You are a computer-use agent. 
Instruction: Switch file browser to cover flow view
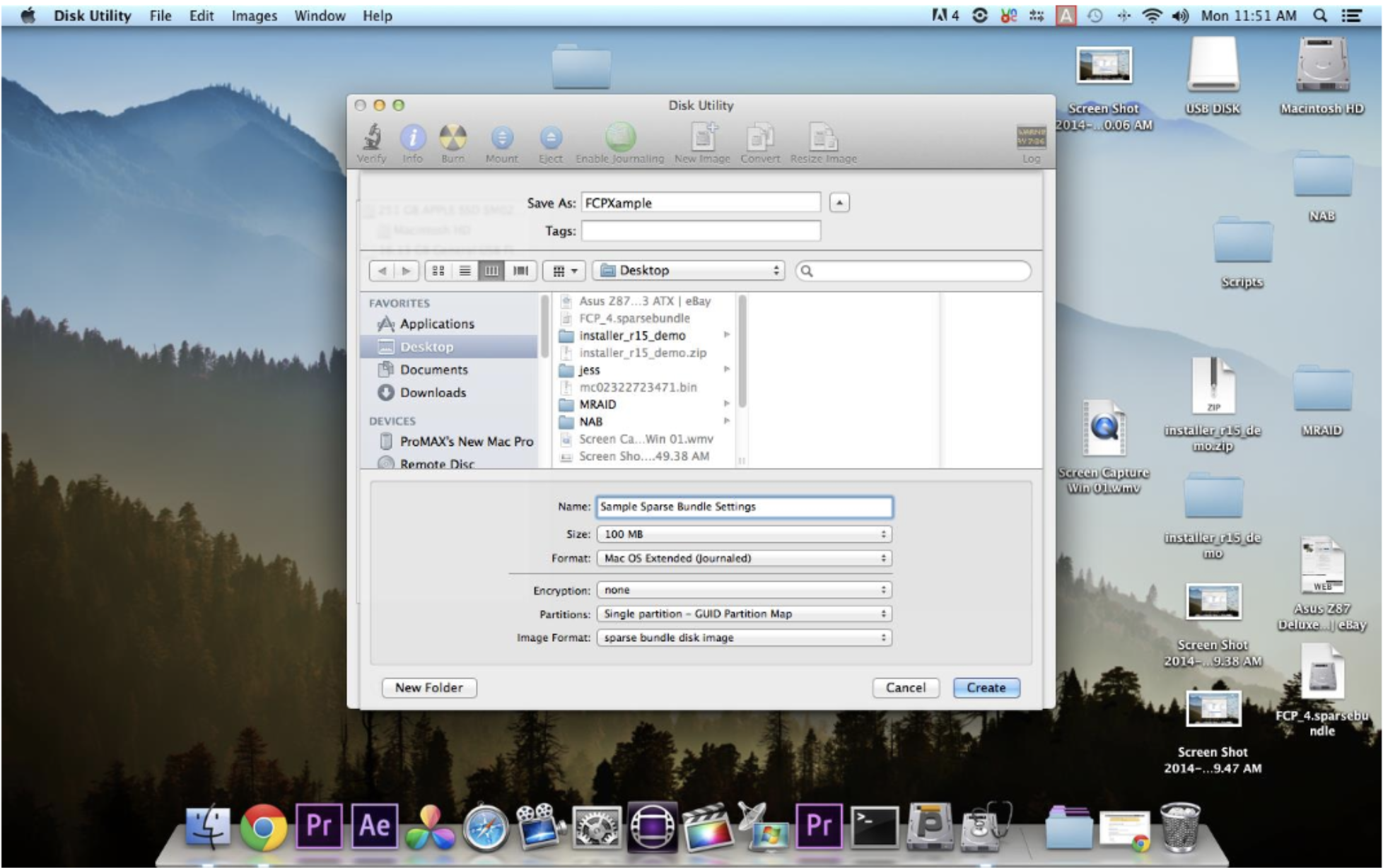[x=520, y=271]
